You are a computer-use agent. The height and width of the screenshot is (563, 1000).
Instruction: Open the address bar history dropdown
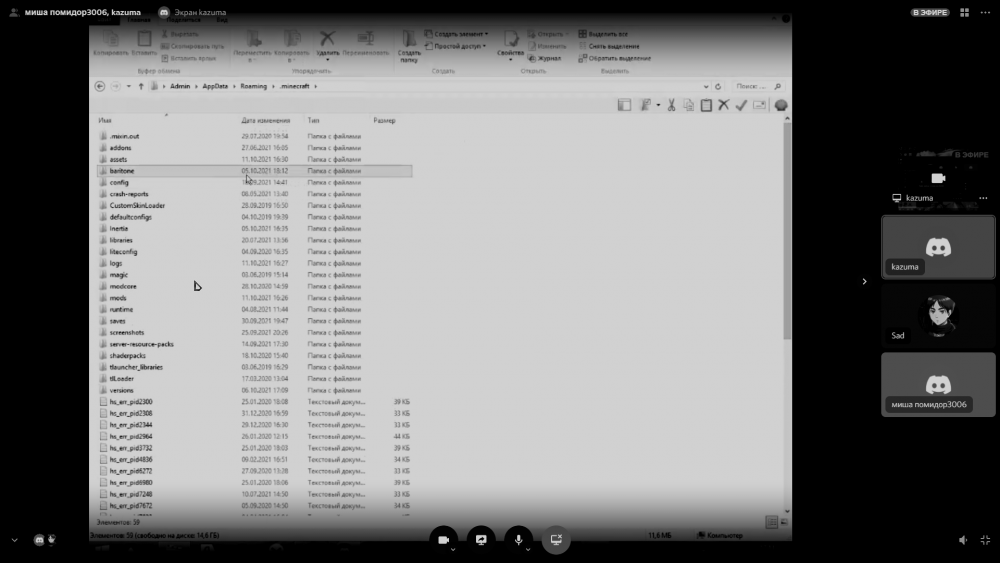[x=705, y=86]
